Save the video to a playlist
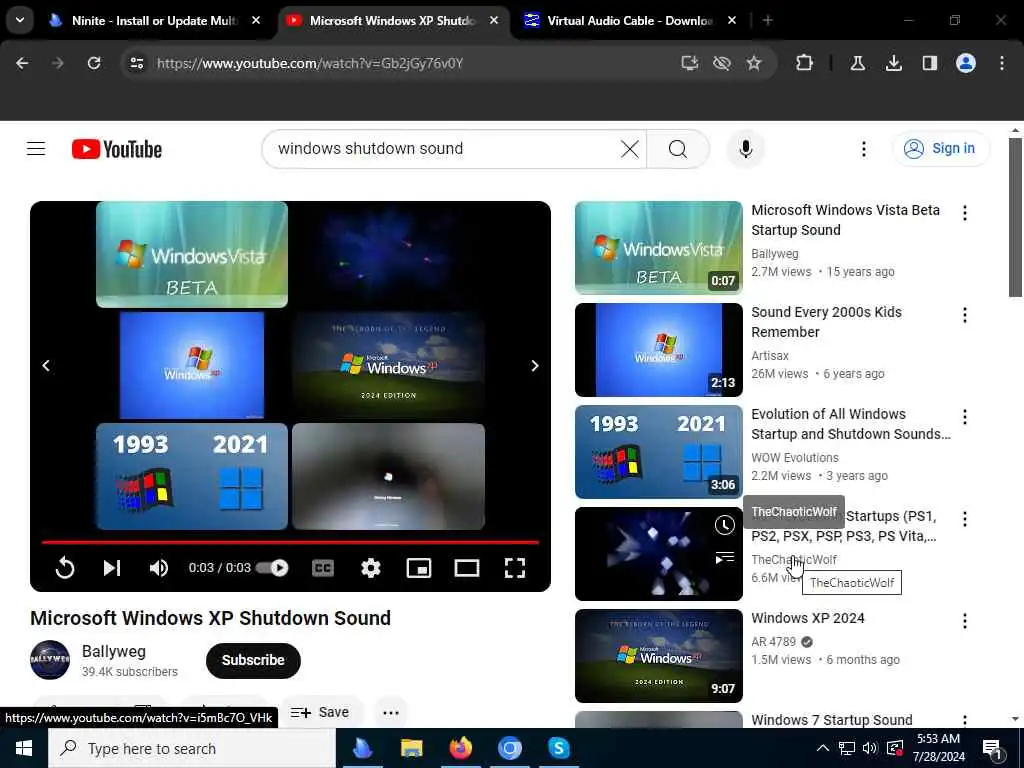Image resolution: width=1024 pixels, height=768 pixels. coord(320,712)
